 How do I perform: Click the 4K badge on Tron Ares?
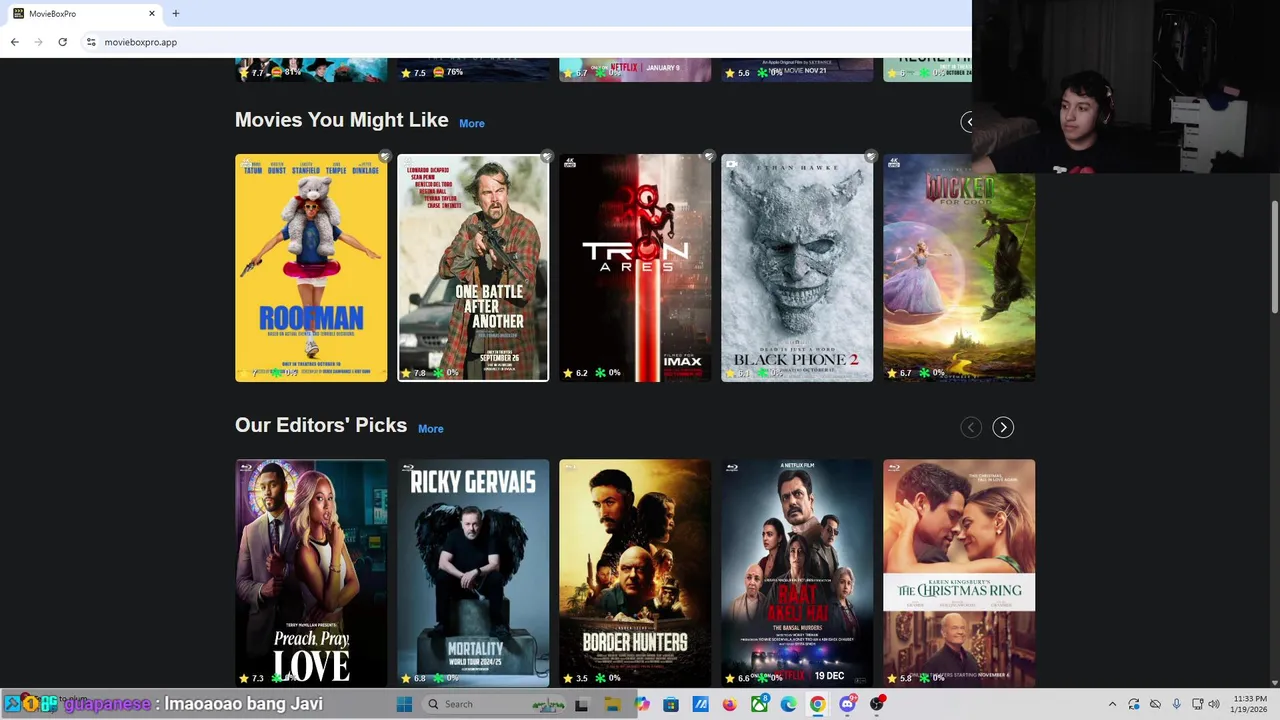click(569, 163)
